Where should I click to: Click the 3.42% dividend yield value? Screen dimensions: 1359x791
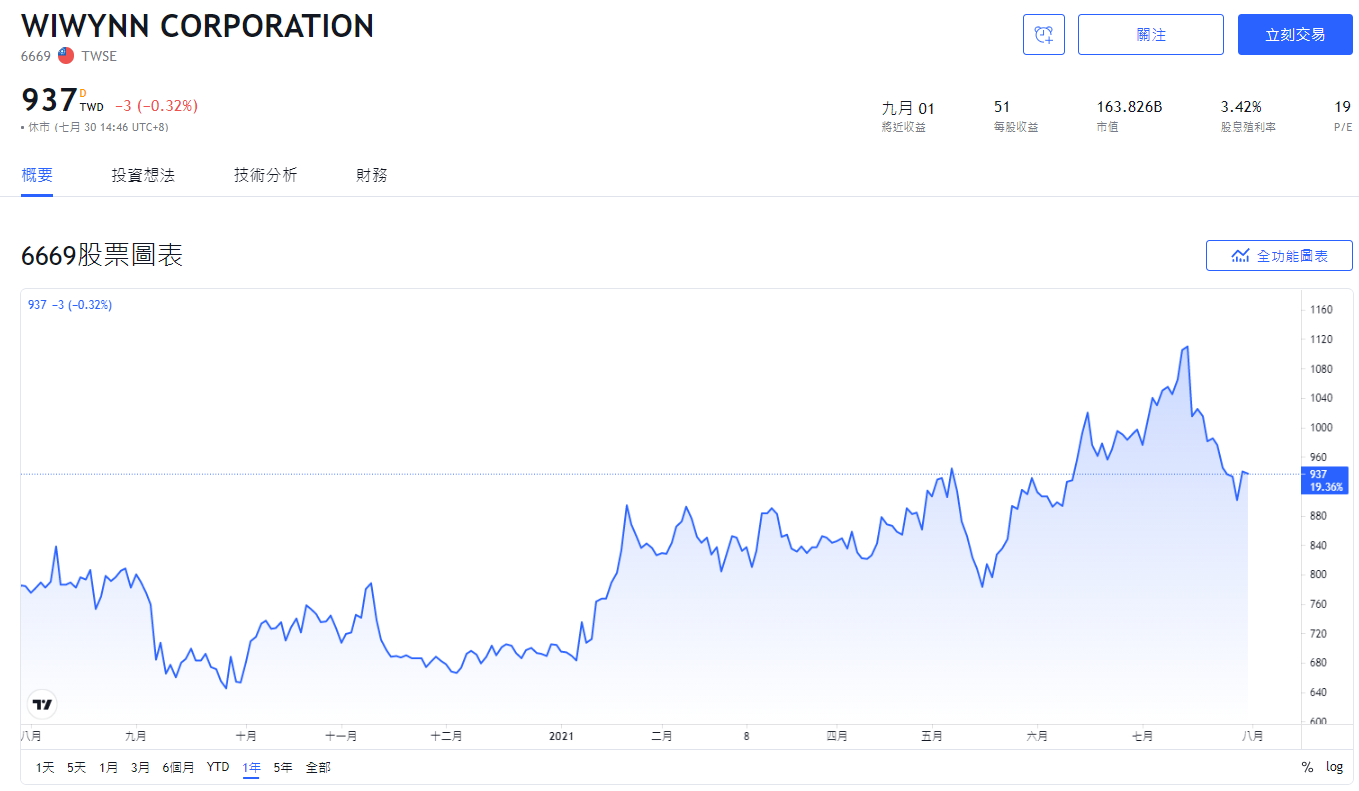pos(1241,107)
